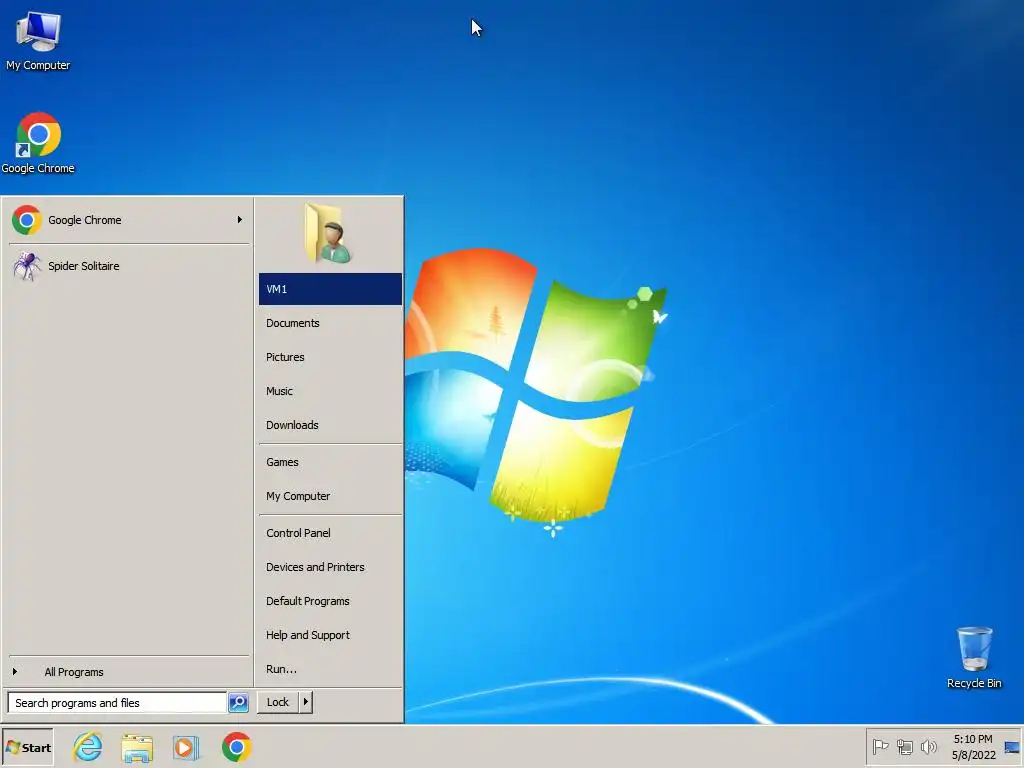Open the VM1 user folder
Viewport: 1024px width, 768px height.
point(330,289)
